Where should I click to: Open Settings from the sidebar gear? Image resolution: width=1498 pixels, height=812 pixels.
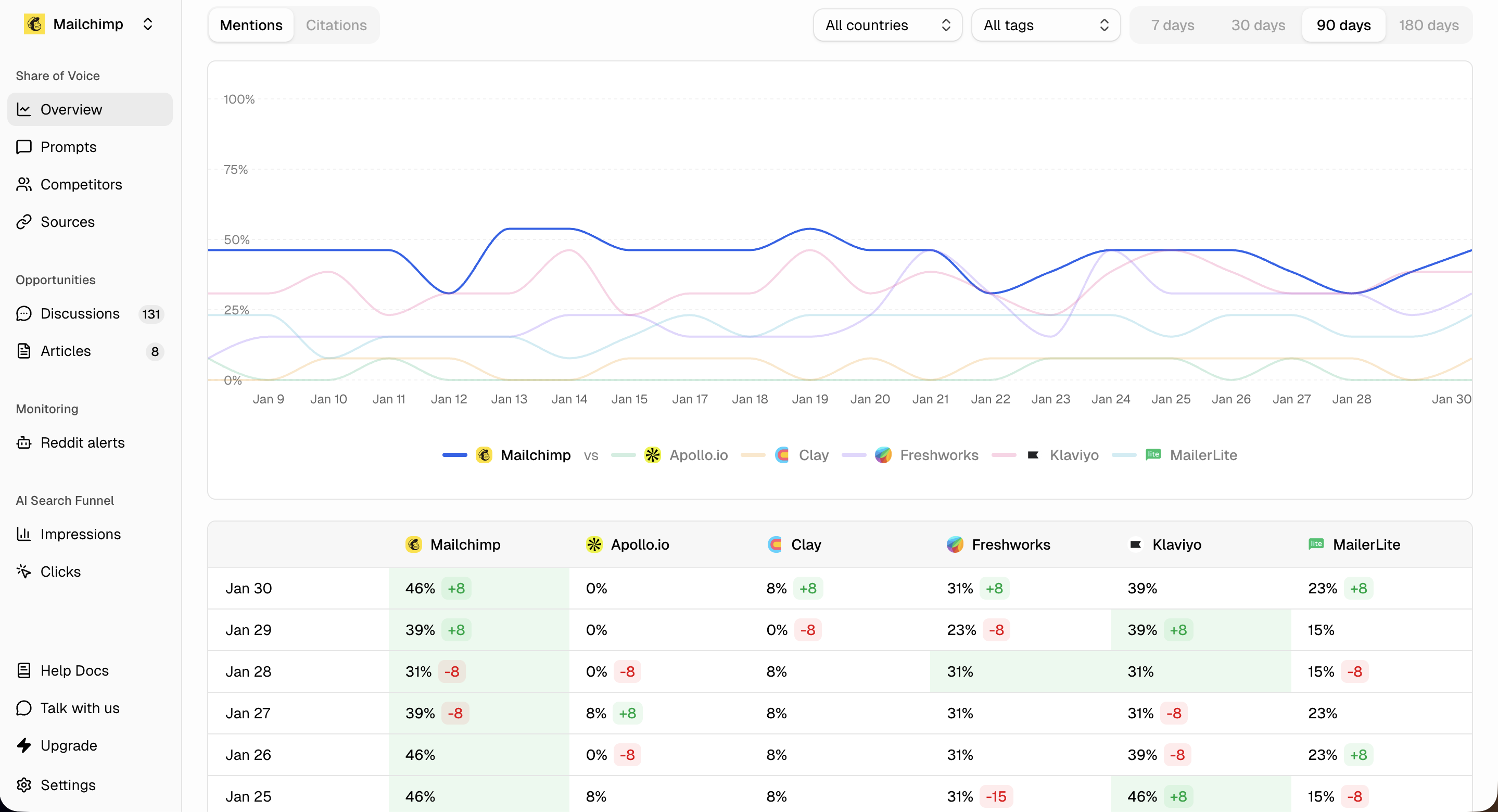point(24,784)
